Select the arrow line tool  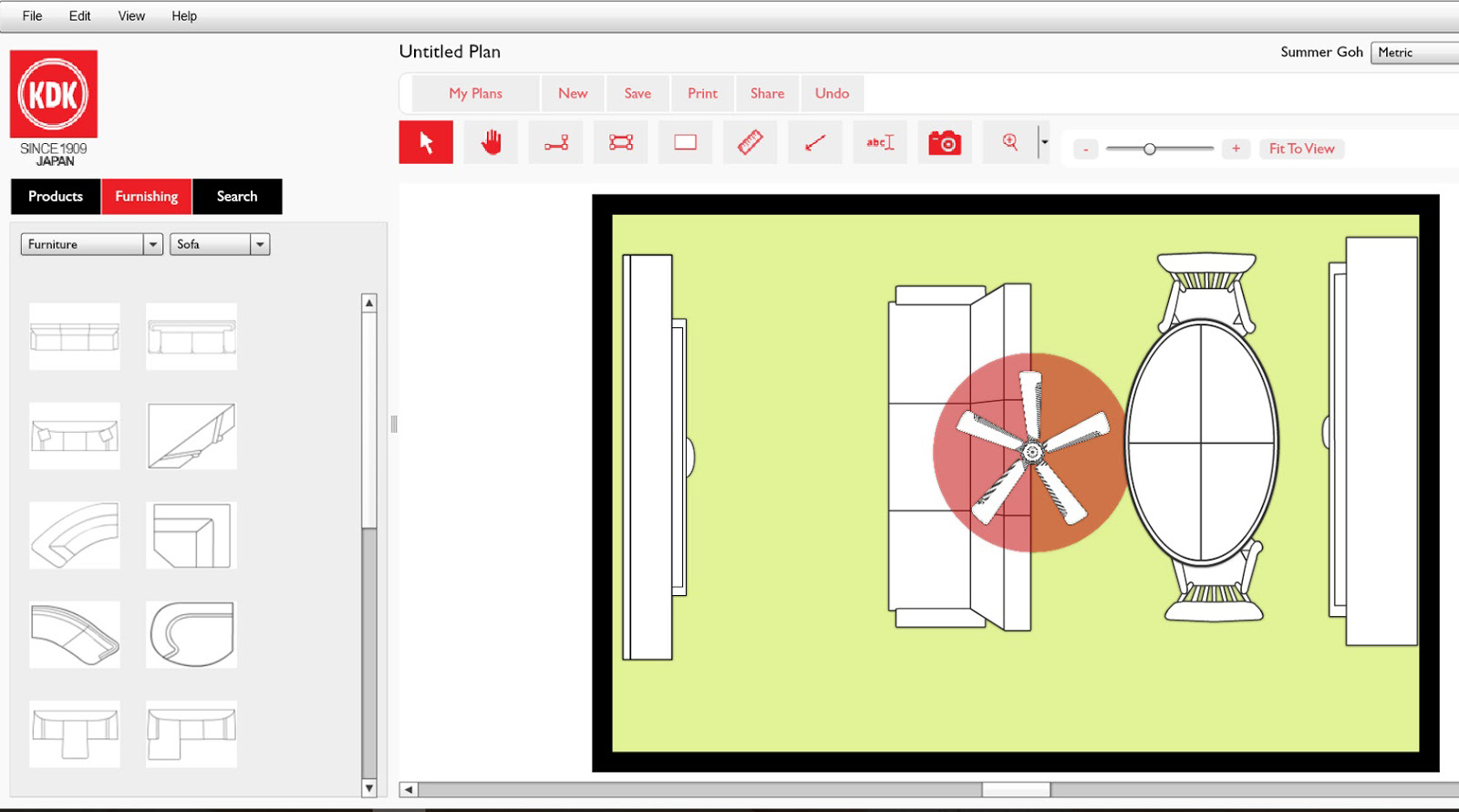[x=815, y=142]
